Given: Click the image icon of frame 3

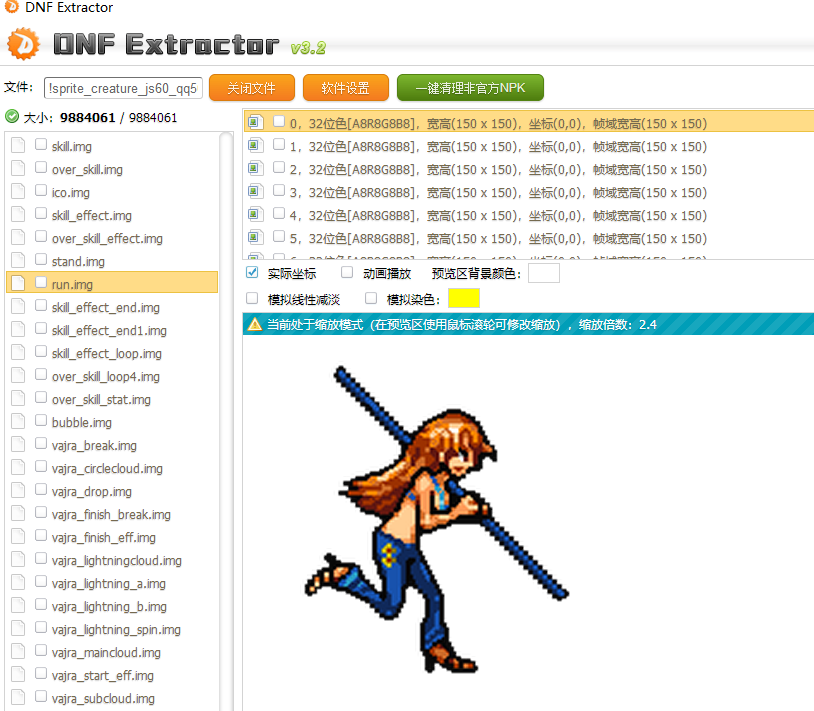Looking at the screenshot, I should [x=254, y=191].
